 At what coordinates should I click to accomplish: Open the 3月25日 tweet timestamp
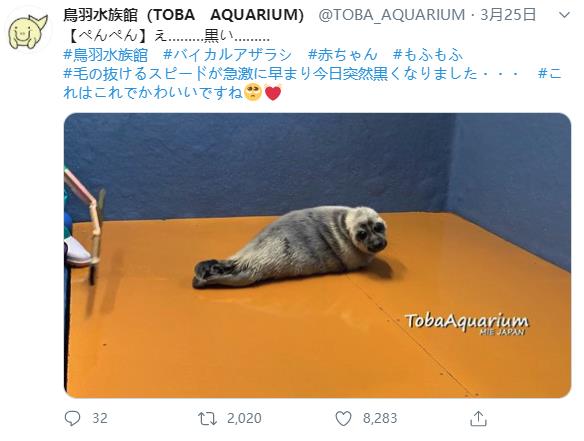pyautogui.click(x=508, y=15)
